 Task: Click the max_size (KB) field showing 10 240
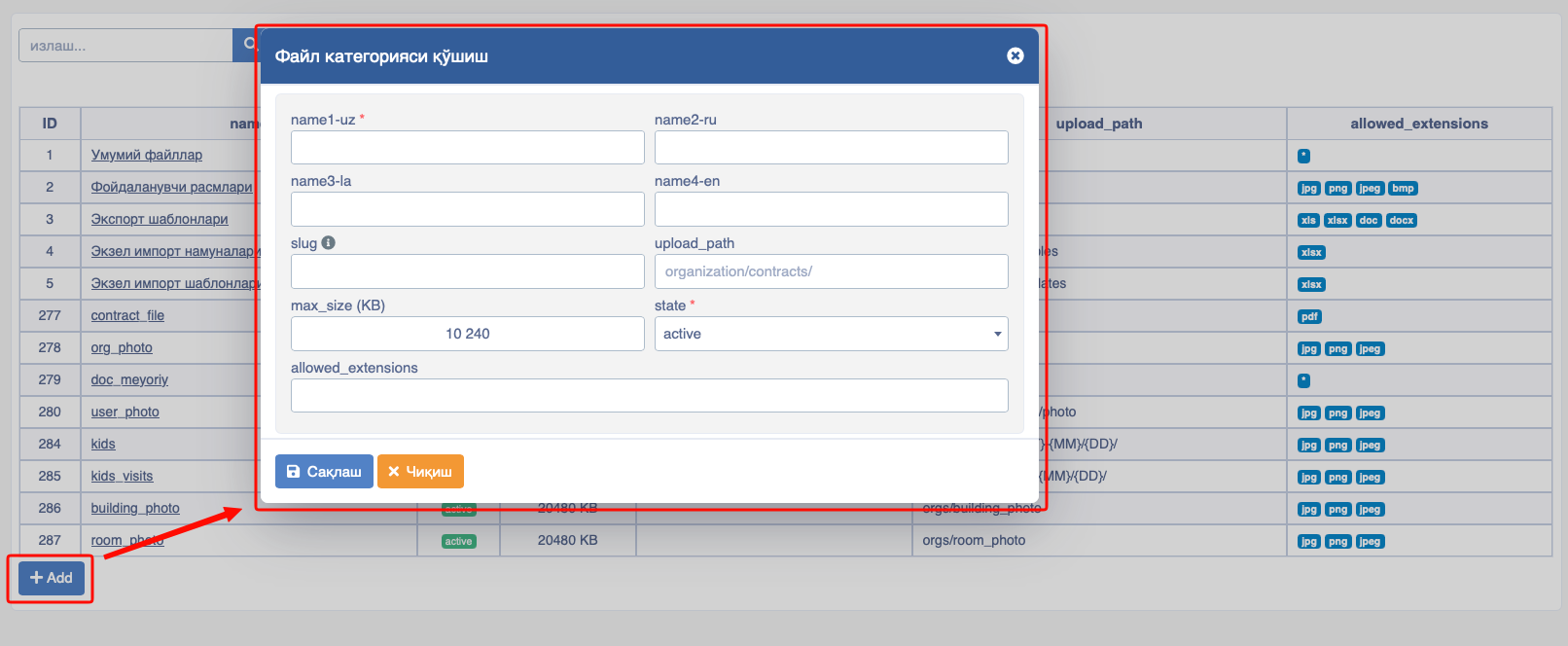(x=468, y=334)
